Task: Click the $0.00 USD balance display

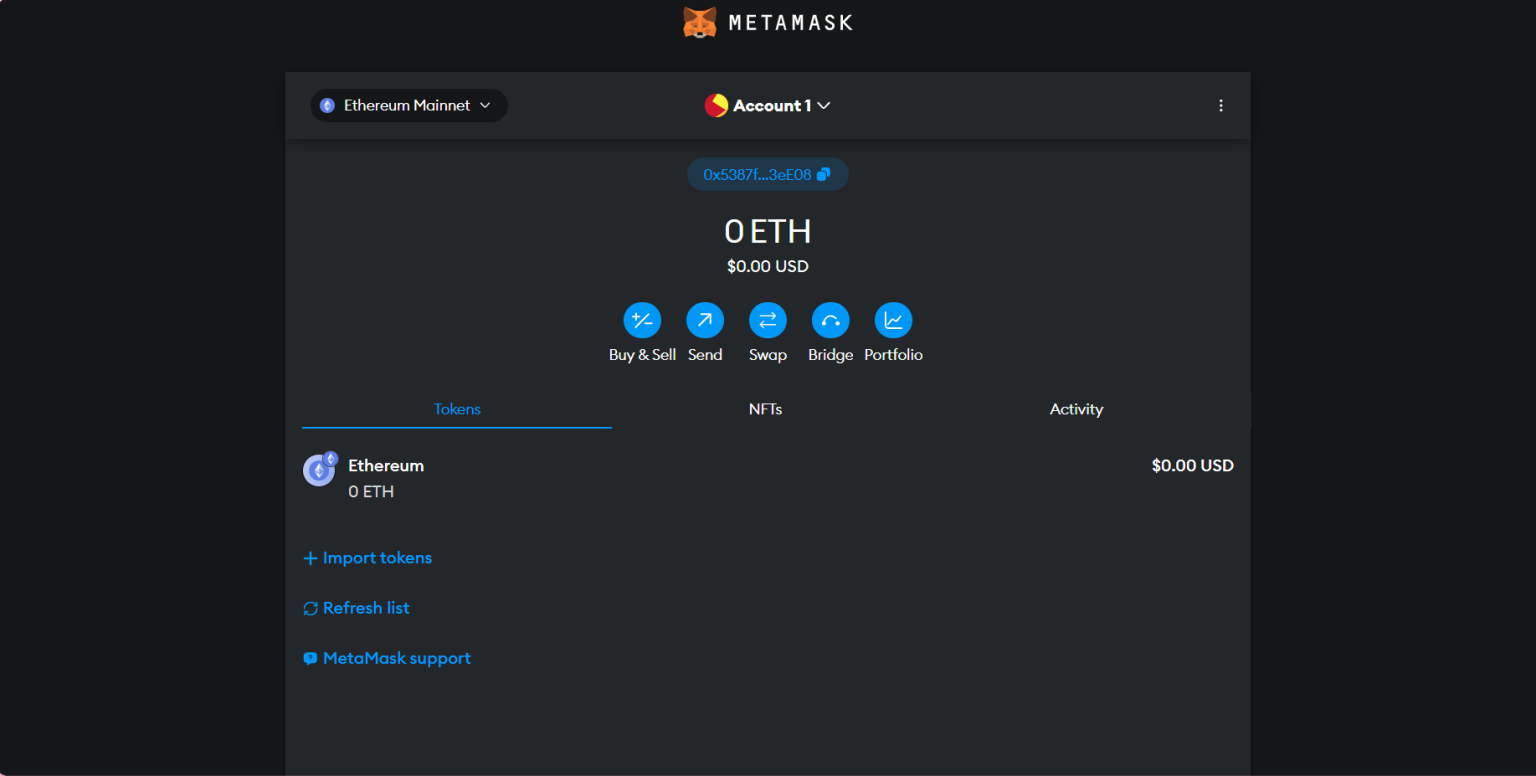Action: pyautogui.click(x=767, y=266)
